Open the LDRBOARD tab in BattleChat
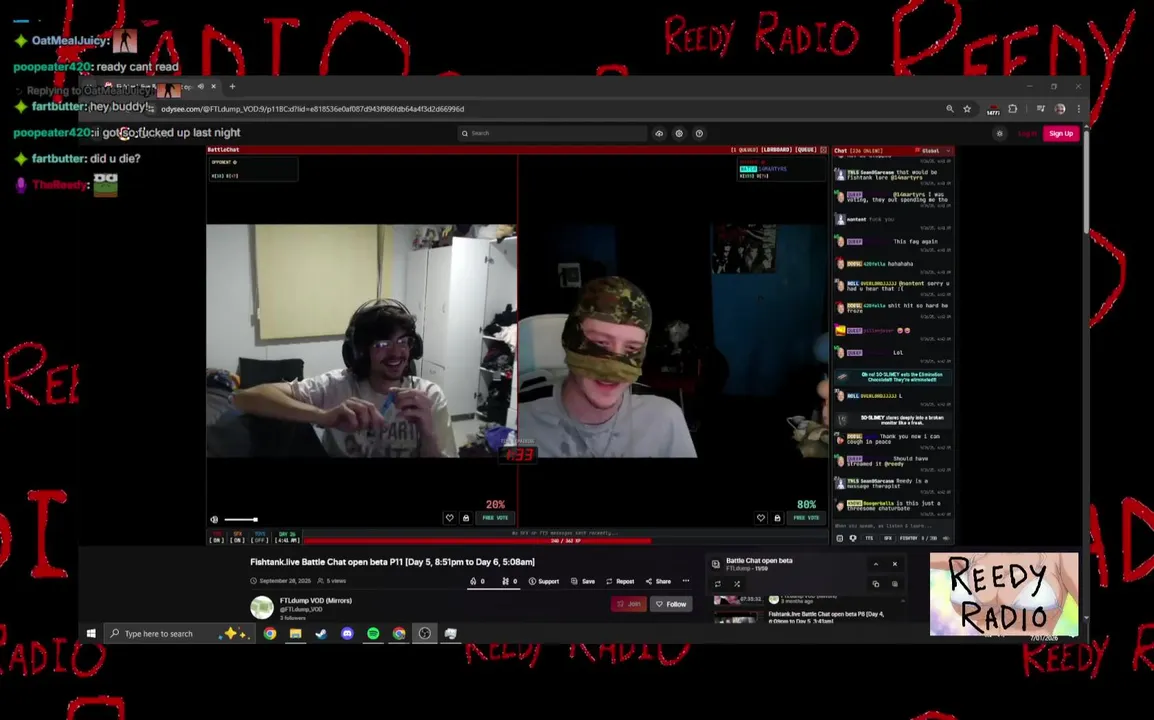The image size is (1154, 720). pos(776,149)
